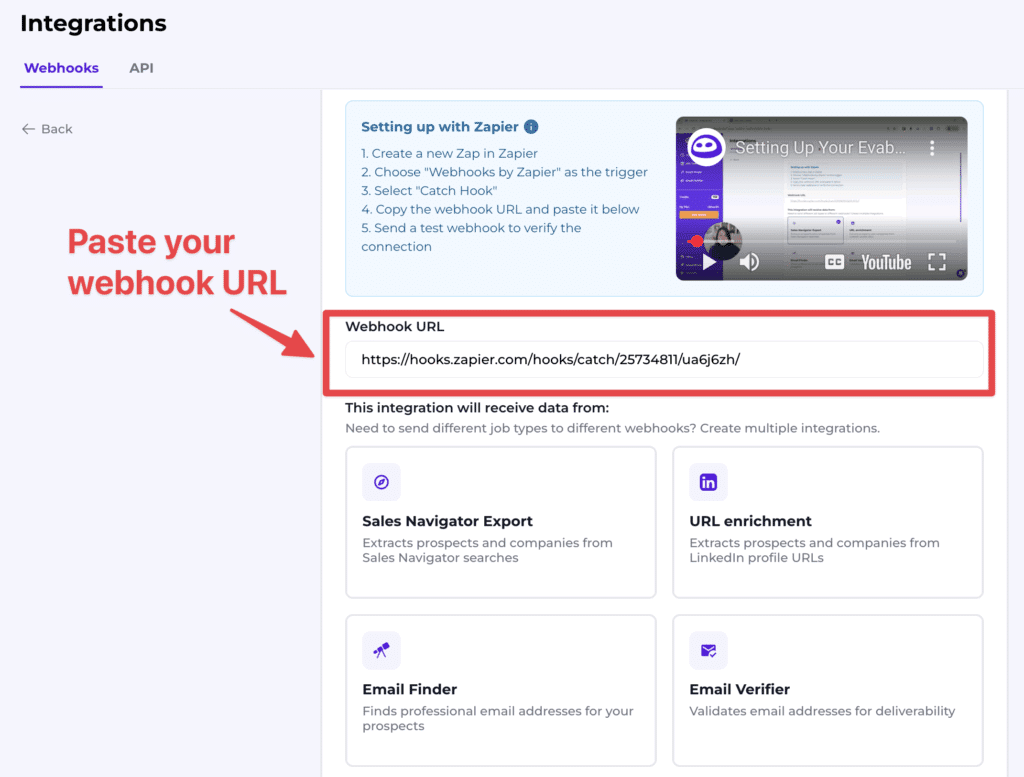Click inside the Webhook URL input field

(x=665, y=358)
